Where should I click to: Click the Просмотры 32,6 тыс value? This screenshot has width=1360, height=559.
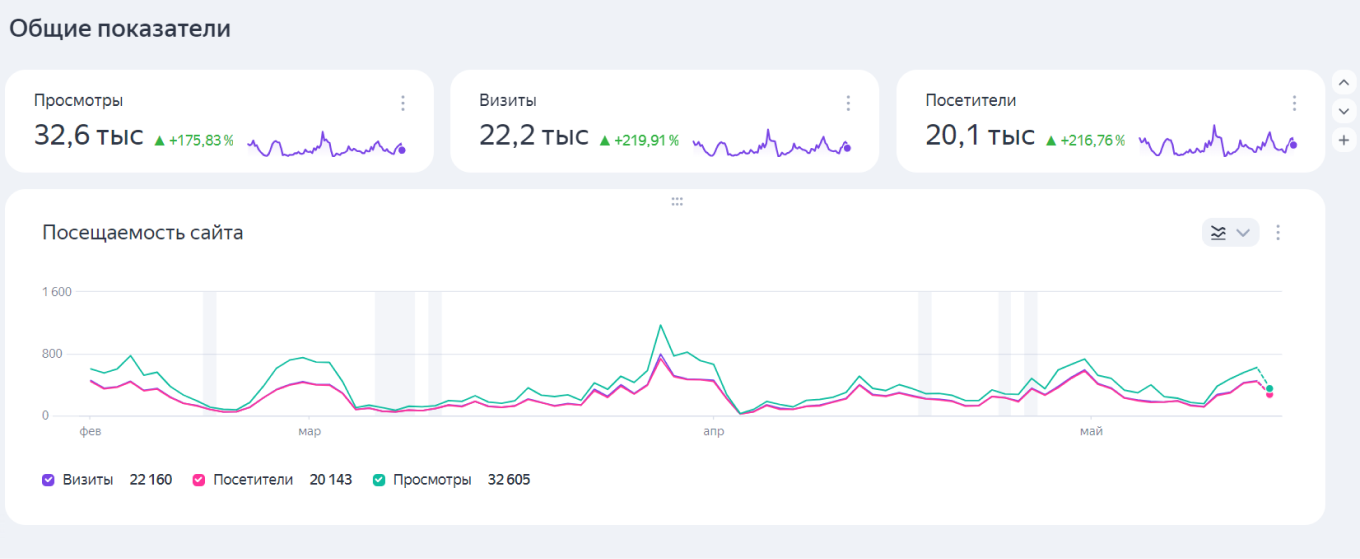click(89, 136)
